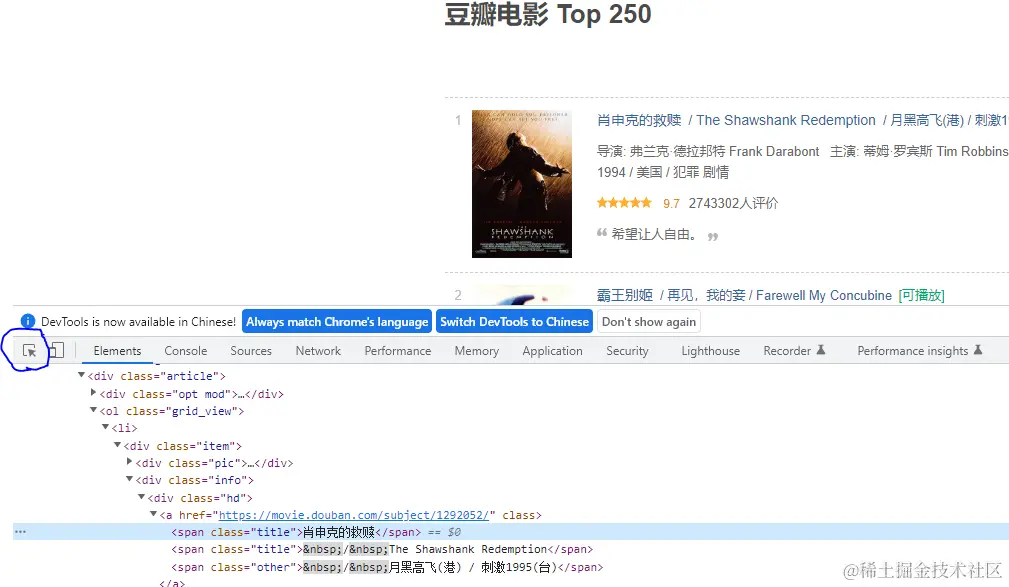Expand the div class="pic" node
This screenshot has width=1009, height=587.
coord(129,461)
